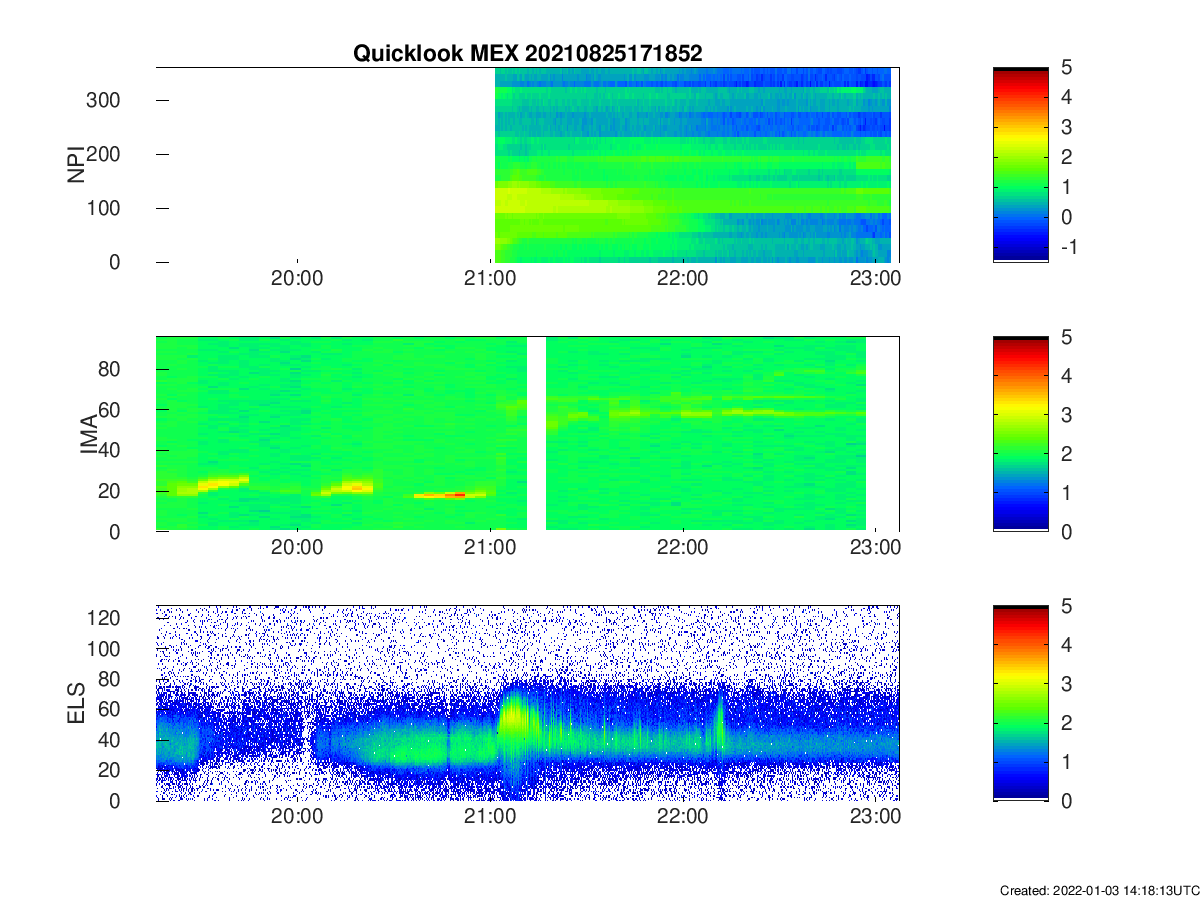This screenshot has width=1200, height=900.
Task: Click "23:00" on the ELS time axis
Action: (x=876, y=818)
